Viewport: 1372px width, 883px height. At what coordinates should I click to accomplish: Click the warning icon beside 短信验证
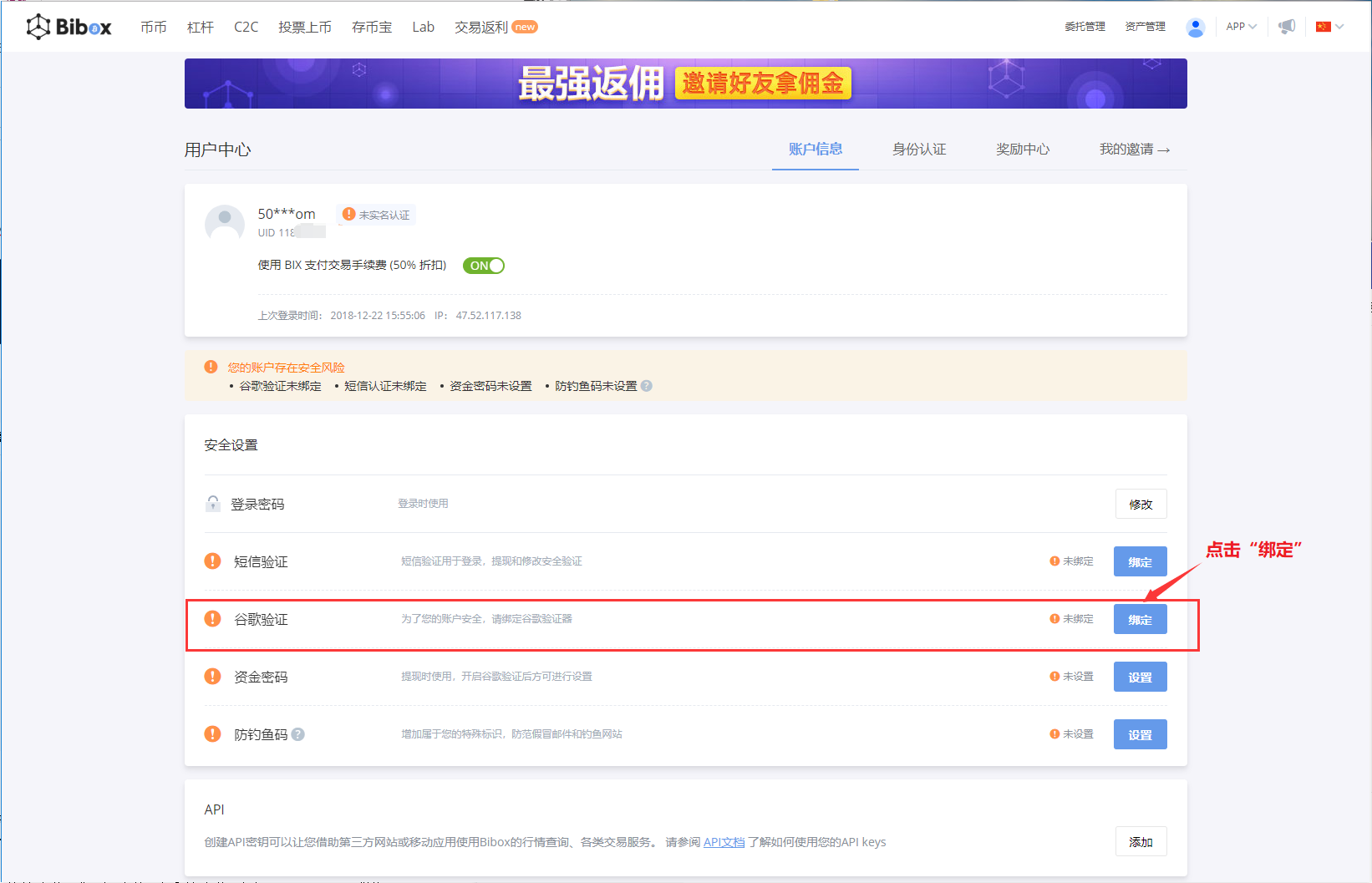tap(213, 561)
